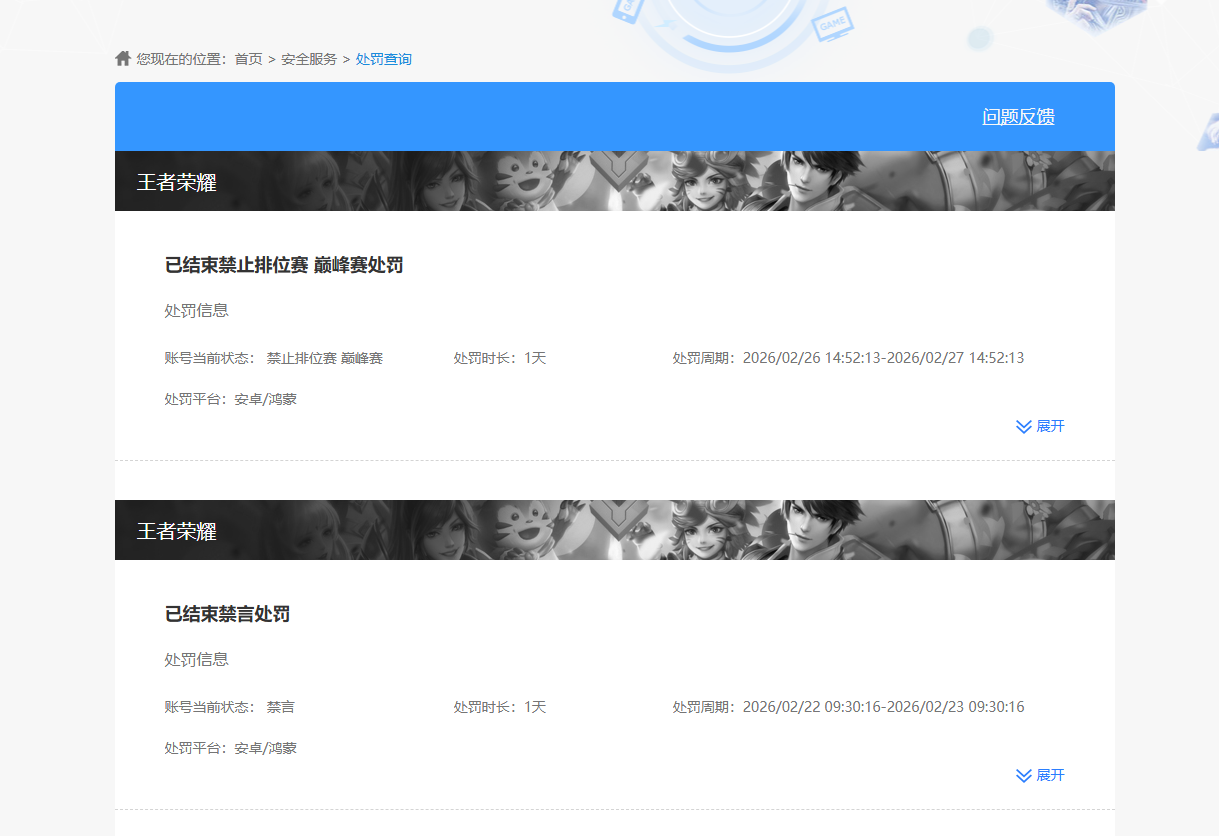
Task: Click 处罚时长 1天 in the mute card
Action: pos(500,707)
